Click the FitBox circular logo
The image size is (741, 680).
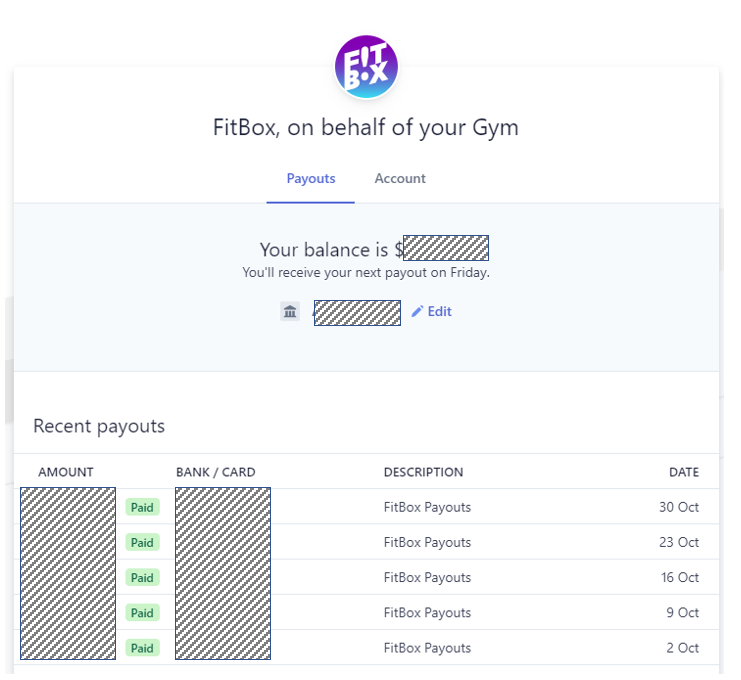(x=366, y=67)
